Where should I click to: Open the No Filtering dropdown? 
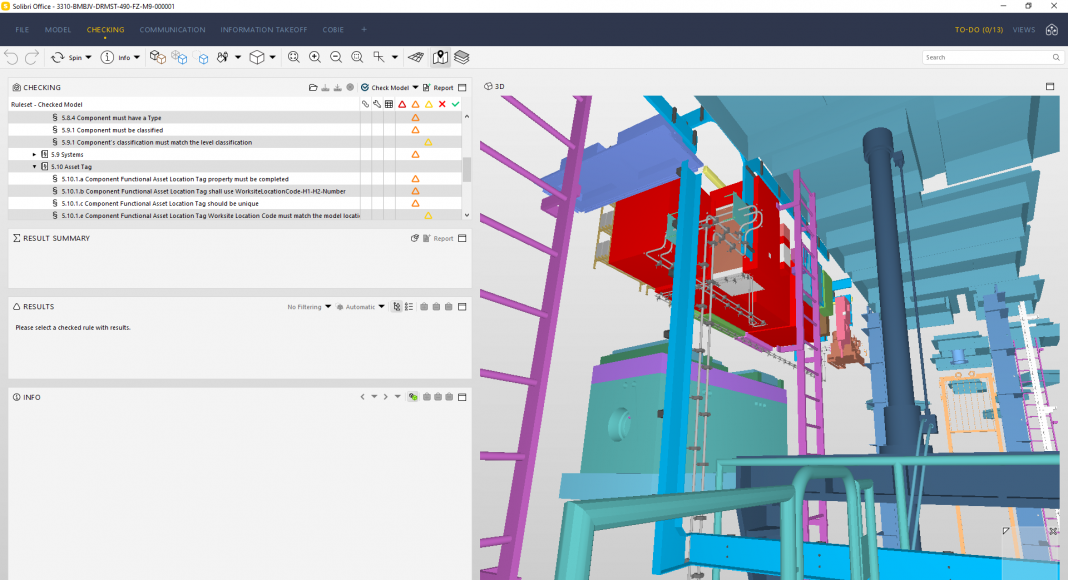pyautogui.click(x=309, y=307)
